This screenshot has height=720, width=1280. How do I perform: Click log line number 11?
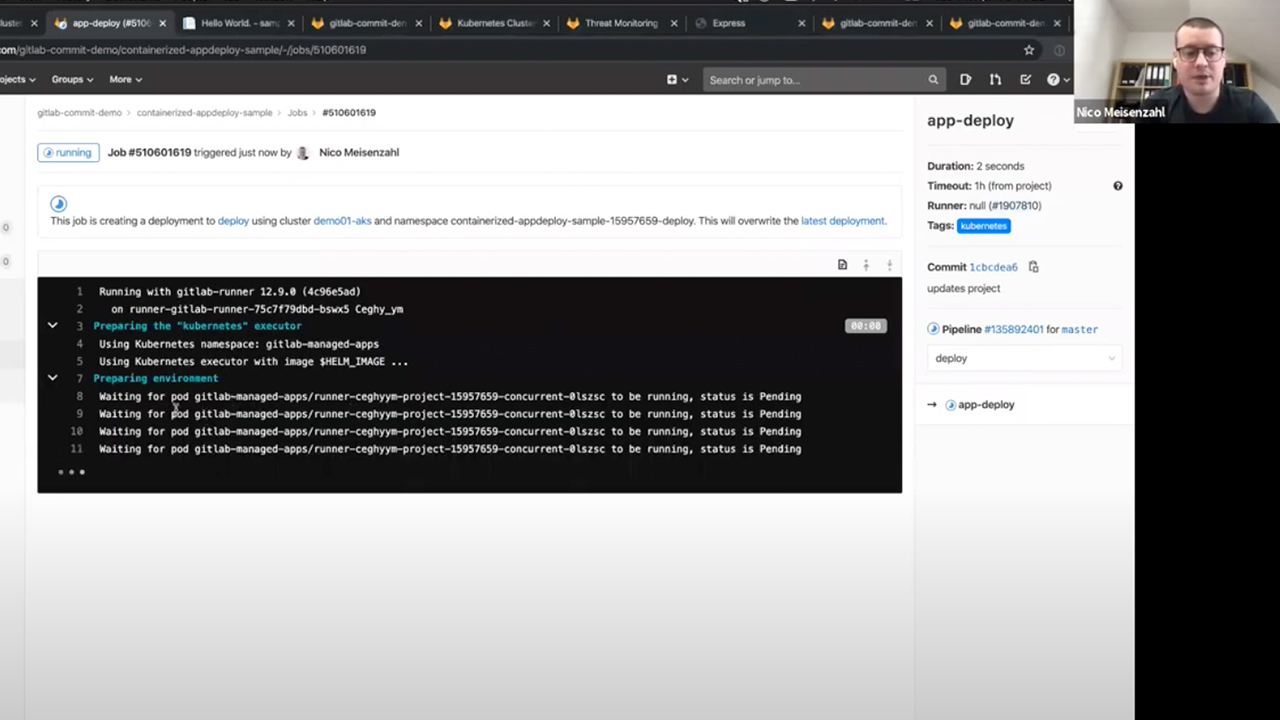tap(77, 449)
